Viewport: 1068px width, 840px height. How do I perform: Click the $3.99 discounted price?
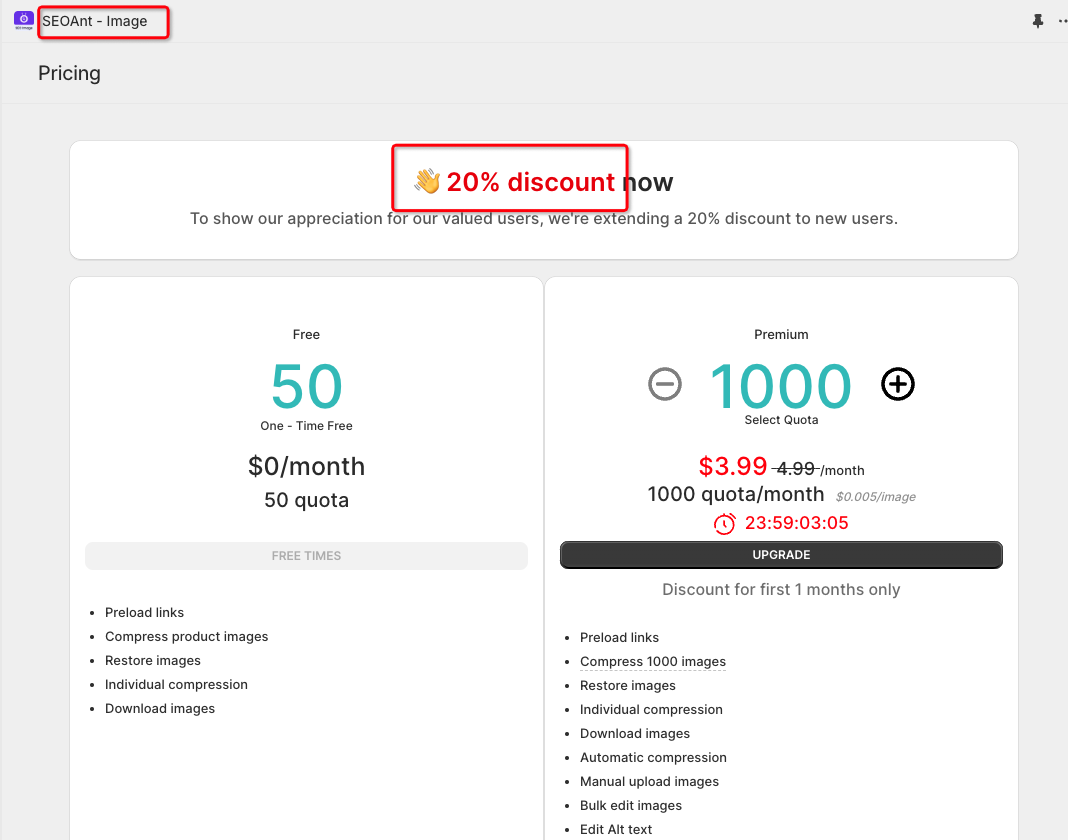733,466
